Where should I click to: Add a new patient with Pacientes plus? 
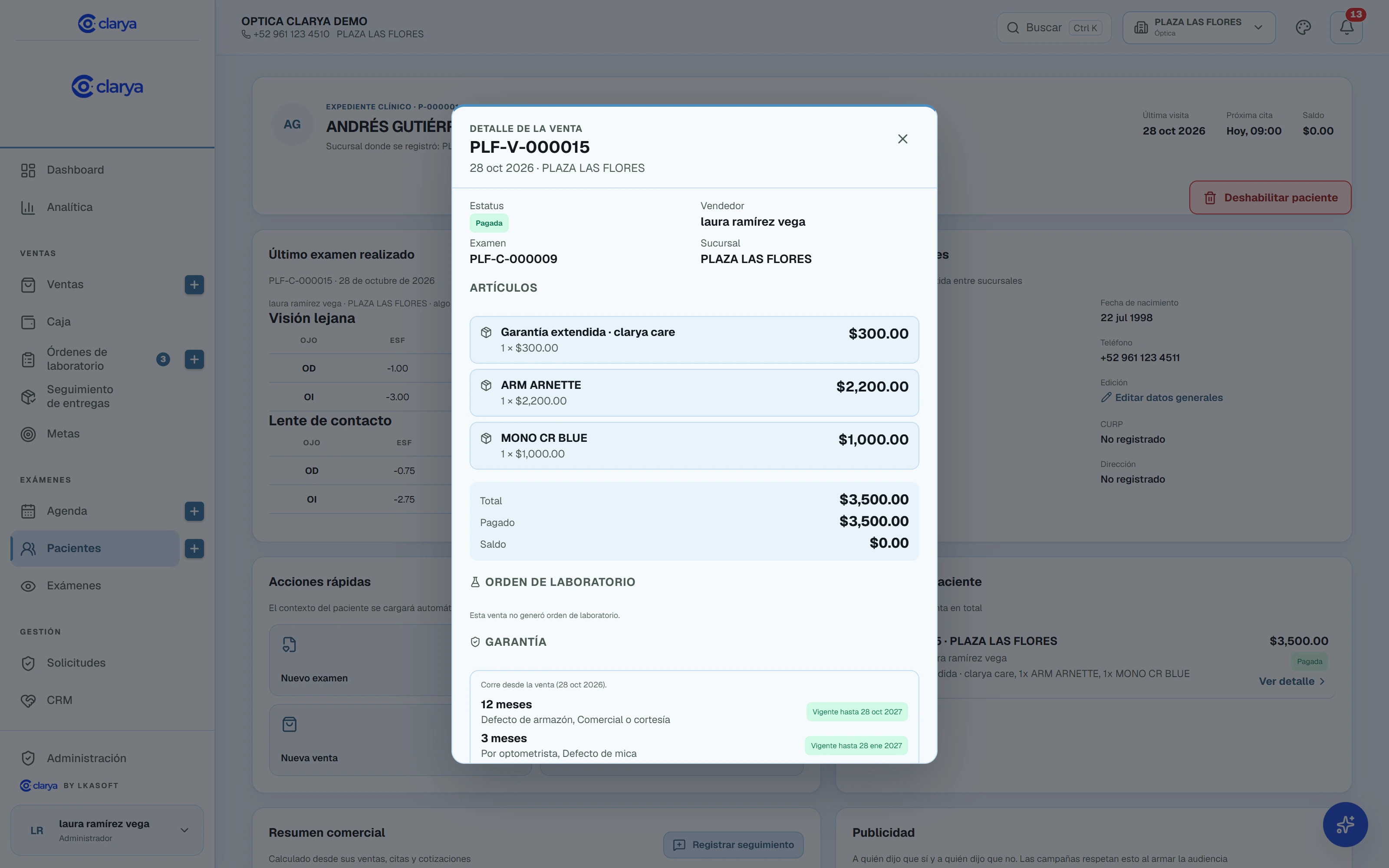coord(194,549)
